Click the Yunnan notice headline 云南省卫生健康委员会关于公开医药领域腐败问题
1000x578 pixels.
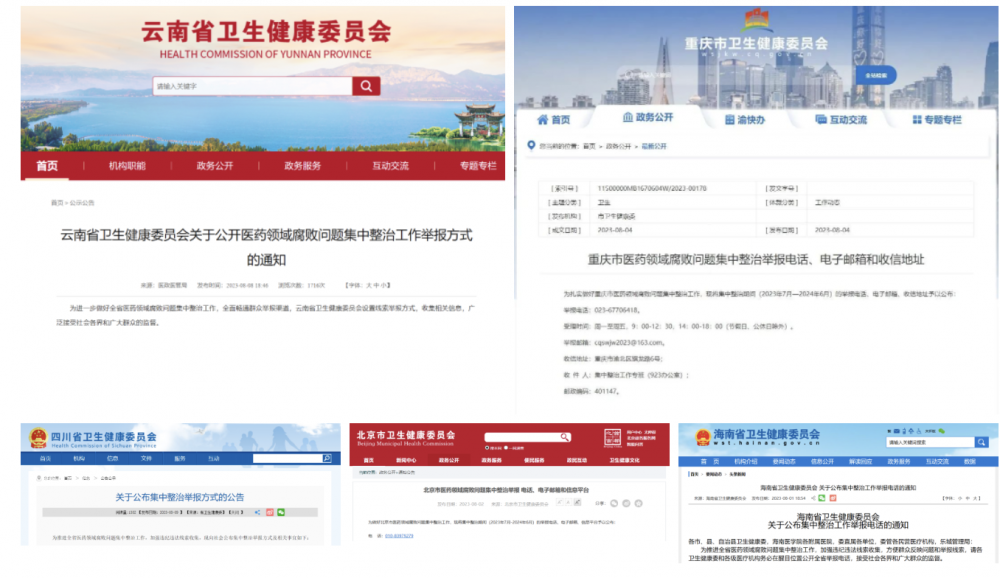267,248
